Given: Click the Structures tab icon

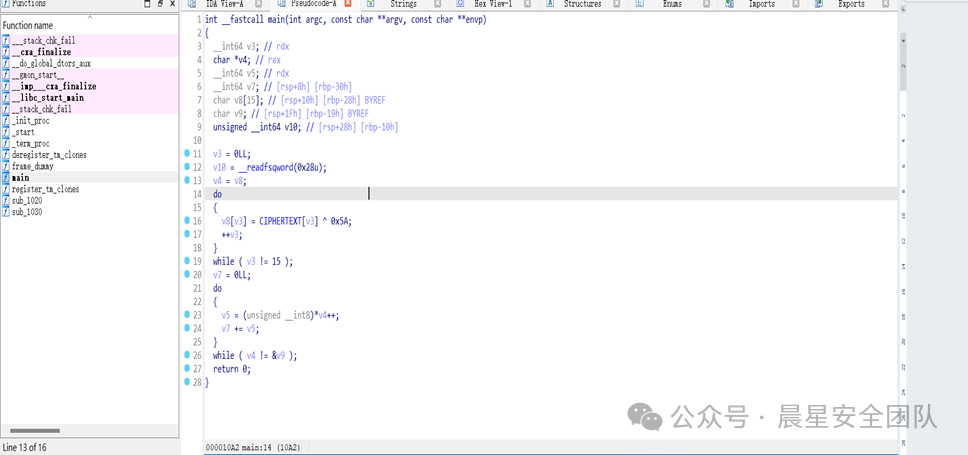Looking at the screenshot, I should (550, 4).
